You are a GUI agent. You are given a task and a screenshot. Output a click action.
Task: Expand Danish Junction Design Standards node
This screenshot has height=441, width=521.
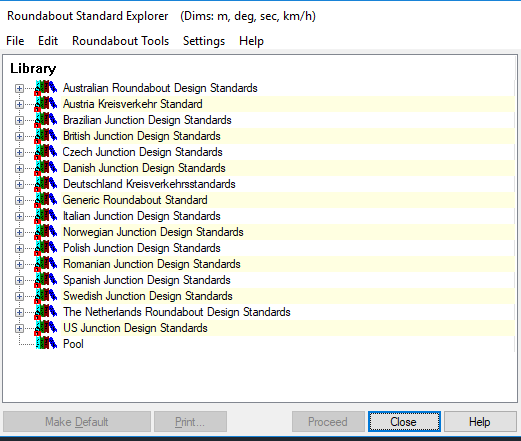click(19, 168)
